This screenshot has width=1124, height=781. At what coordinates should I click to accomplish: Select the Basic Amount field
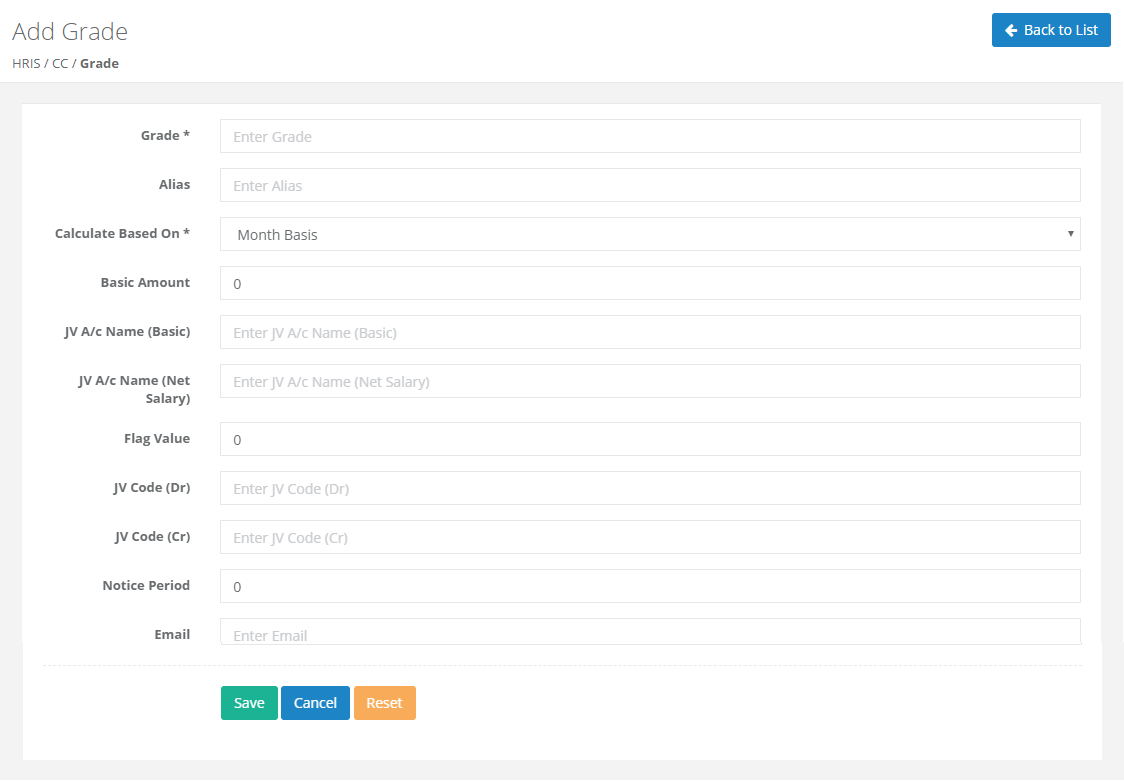click(x=650, y=283)
